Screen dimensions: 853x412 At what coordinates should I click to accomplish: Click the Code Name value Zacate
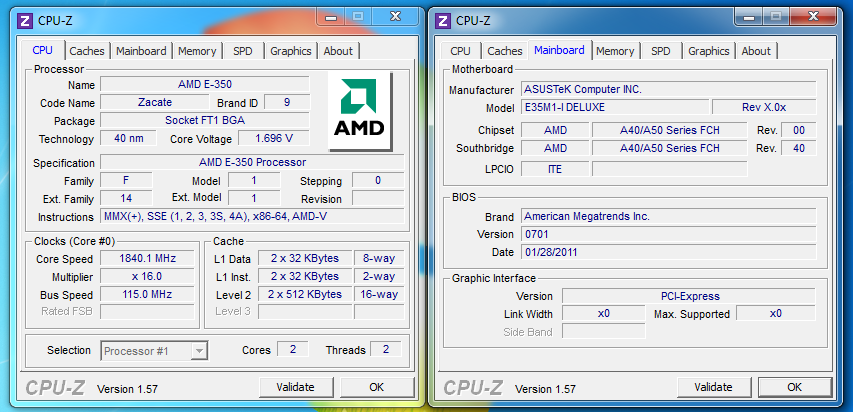(x=154, y=102)
